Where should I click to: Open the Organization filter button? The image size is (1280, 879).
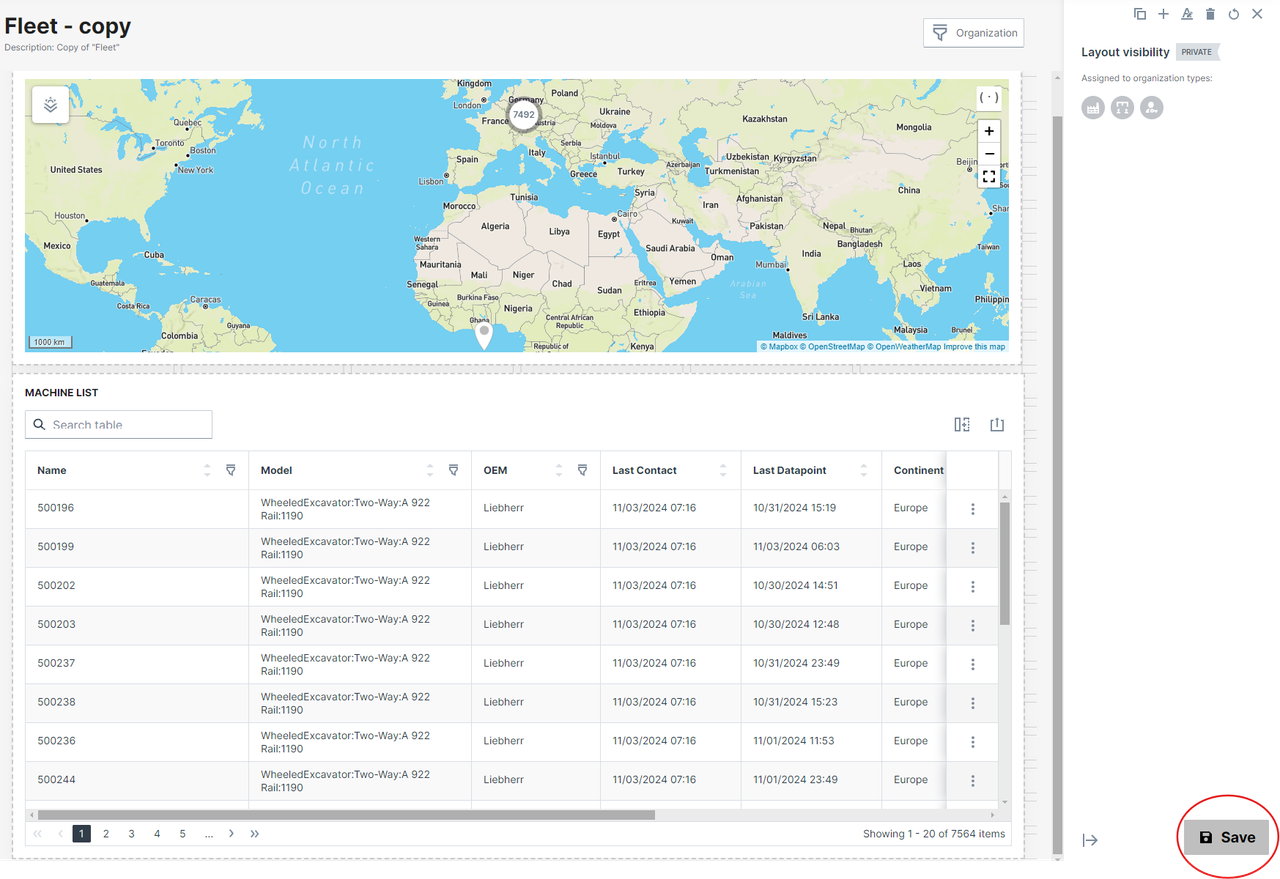pos(973,33)
